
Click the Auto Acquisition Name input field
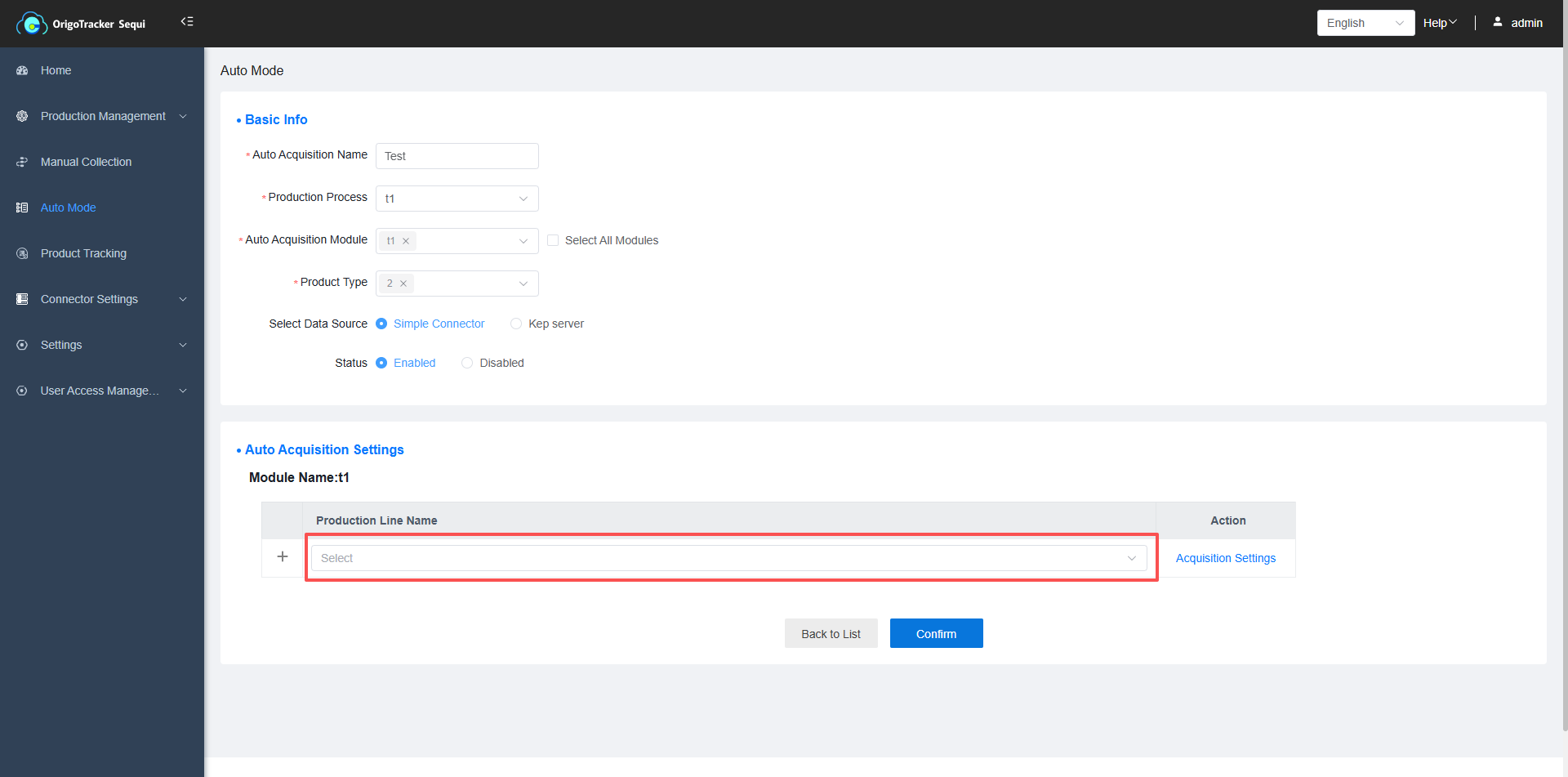[457, 156]
